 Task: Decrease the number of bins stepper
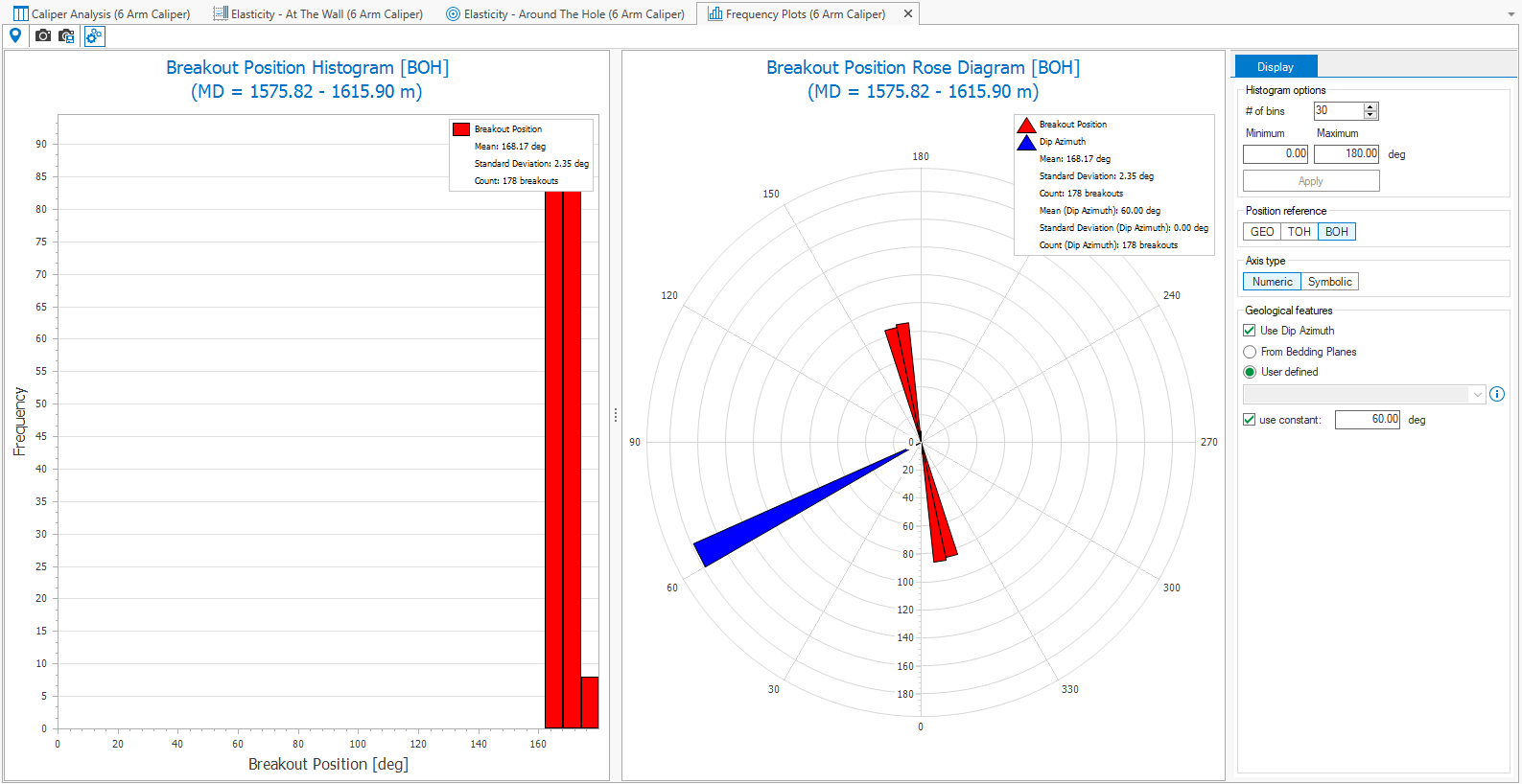1370,115
